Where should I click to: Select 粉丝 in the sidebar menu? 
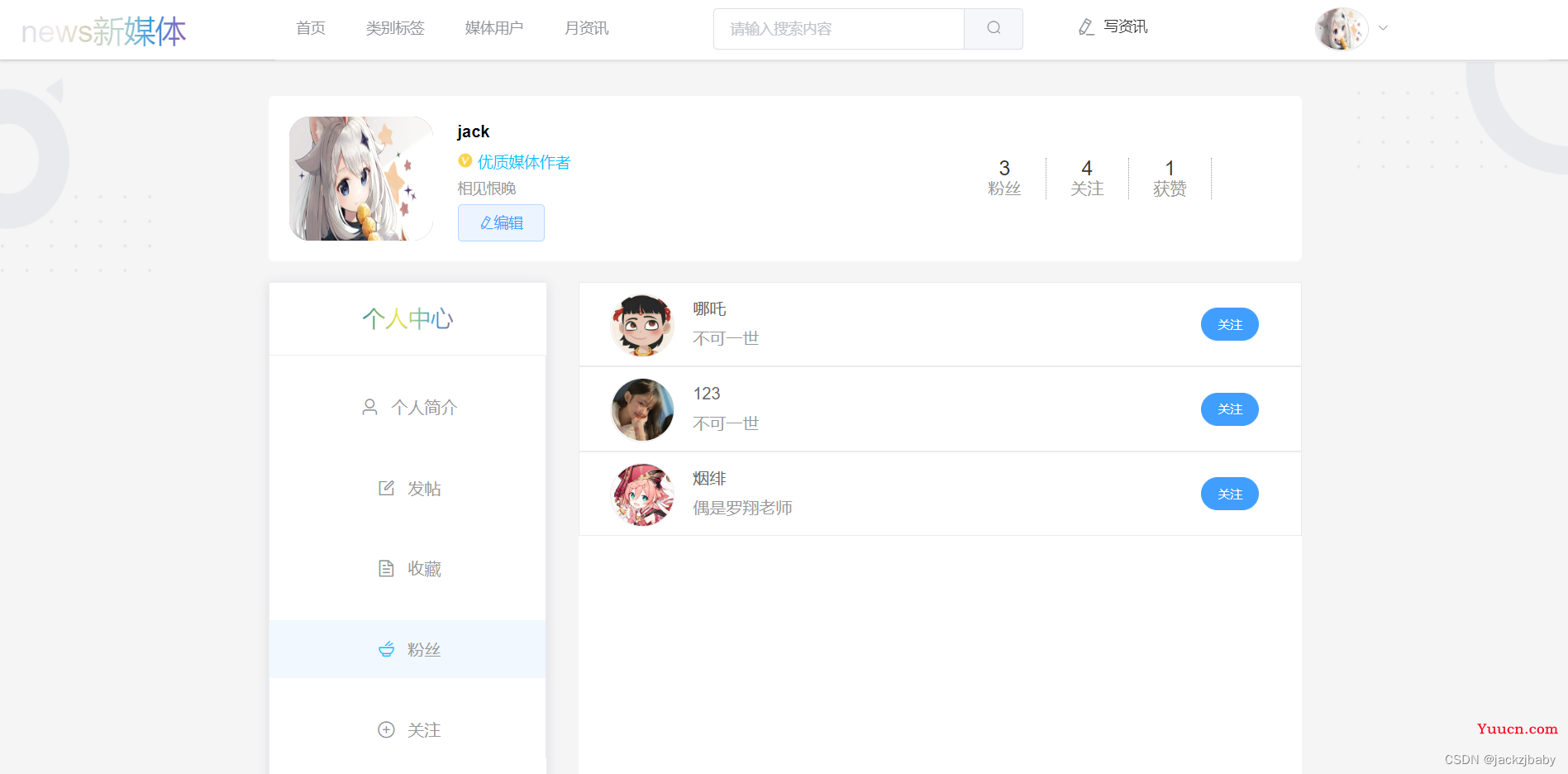[407, 649]
